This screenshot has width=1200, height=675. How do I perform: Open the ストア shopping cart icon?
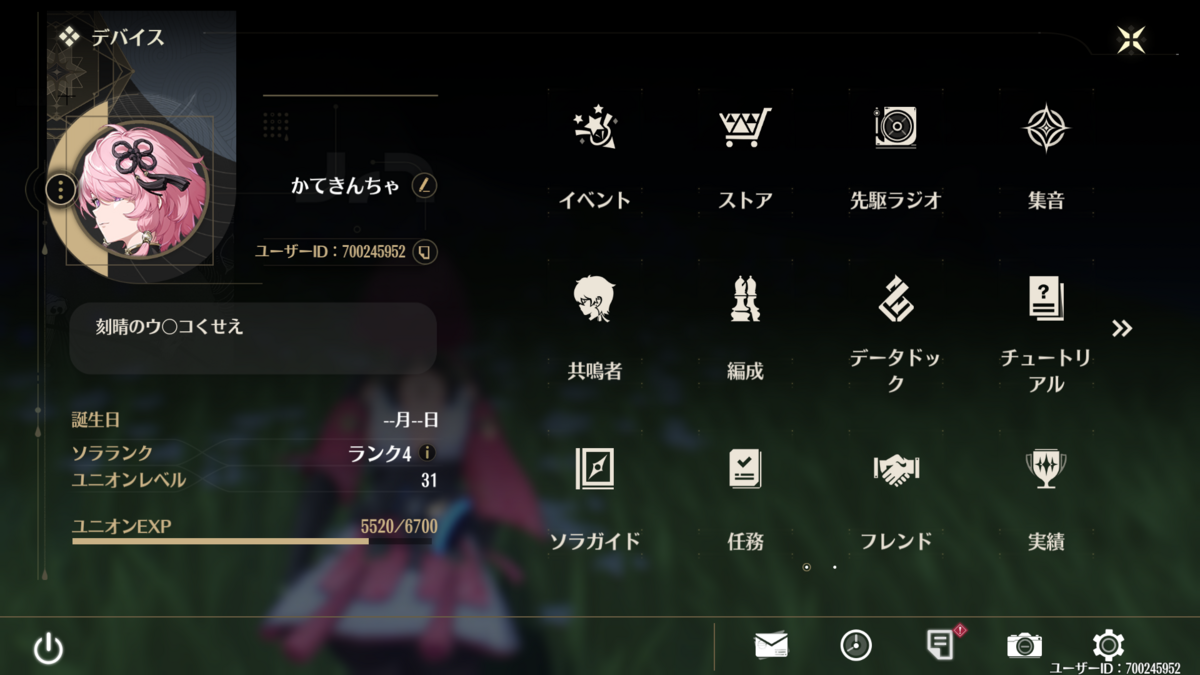(745, 128)
